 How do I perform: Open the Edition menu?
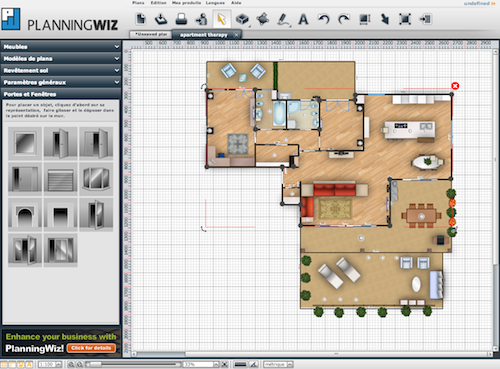[158, 3]
